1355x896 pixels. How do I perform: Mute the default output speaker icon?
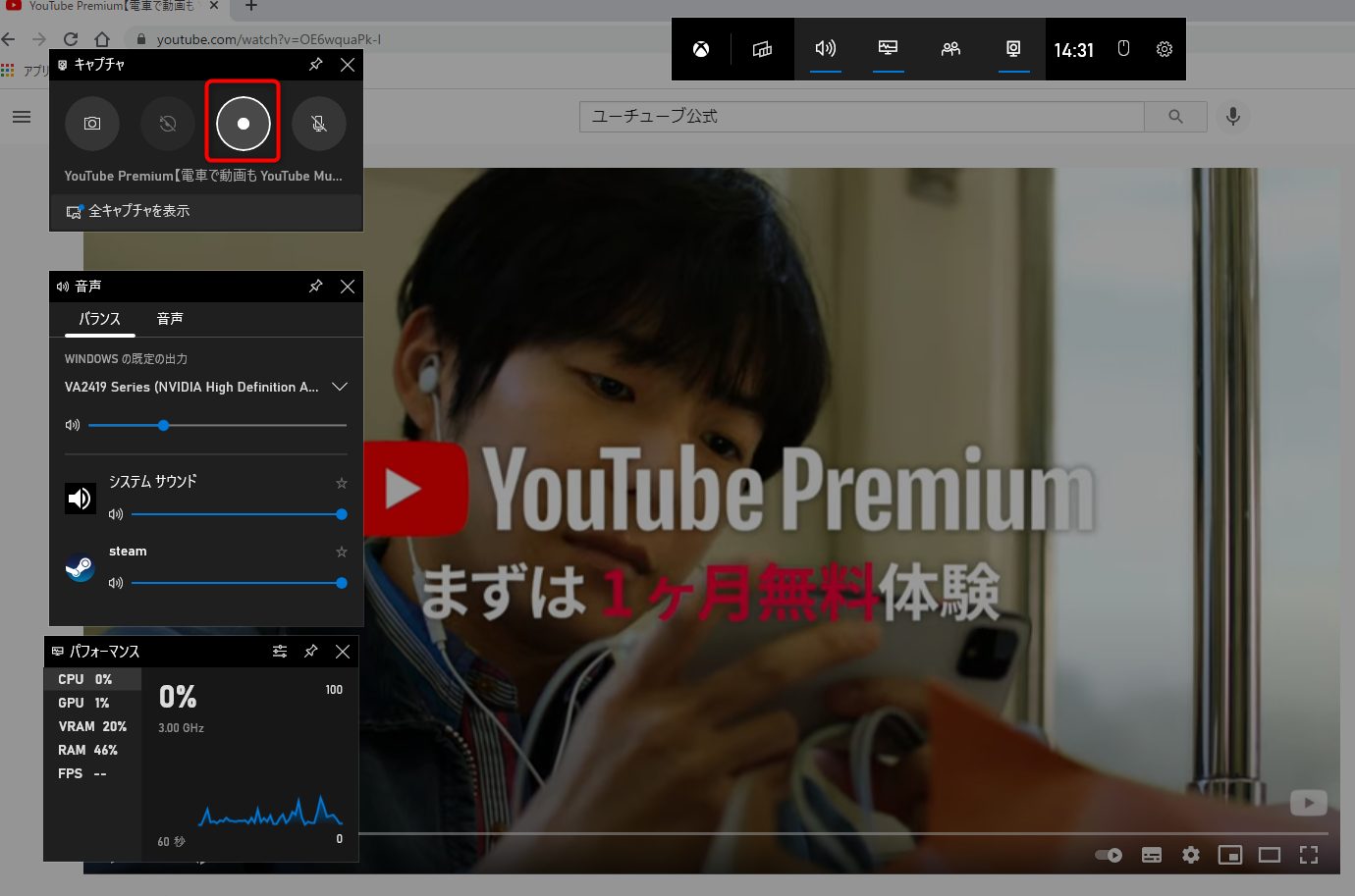(x=72, y=425)
